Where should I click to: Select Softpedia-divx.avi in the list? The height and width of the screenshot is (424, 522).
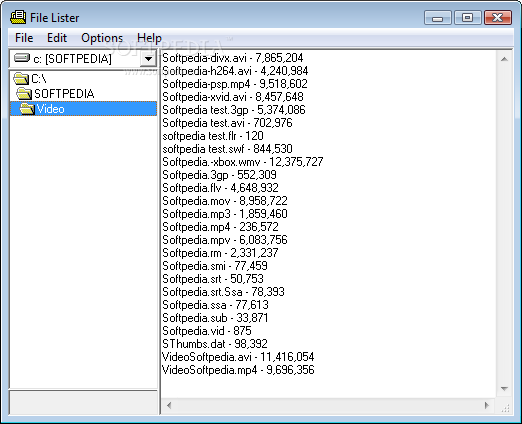point(233,58)
